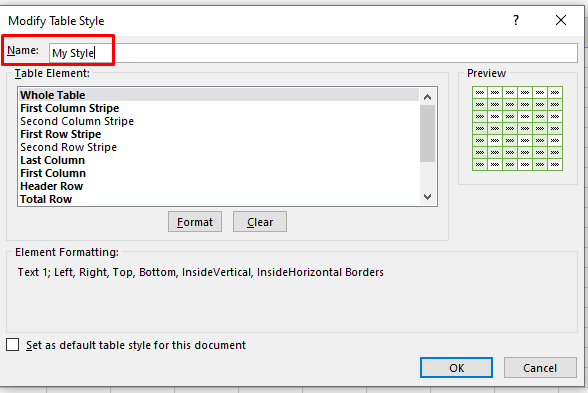Select Whole Table in element list
Viewport: 588px width, 393px height.
tap(219, 95)
